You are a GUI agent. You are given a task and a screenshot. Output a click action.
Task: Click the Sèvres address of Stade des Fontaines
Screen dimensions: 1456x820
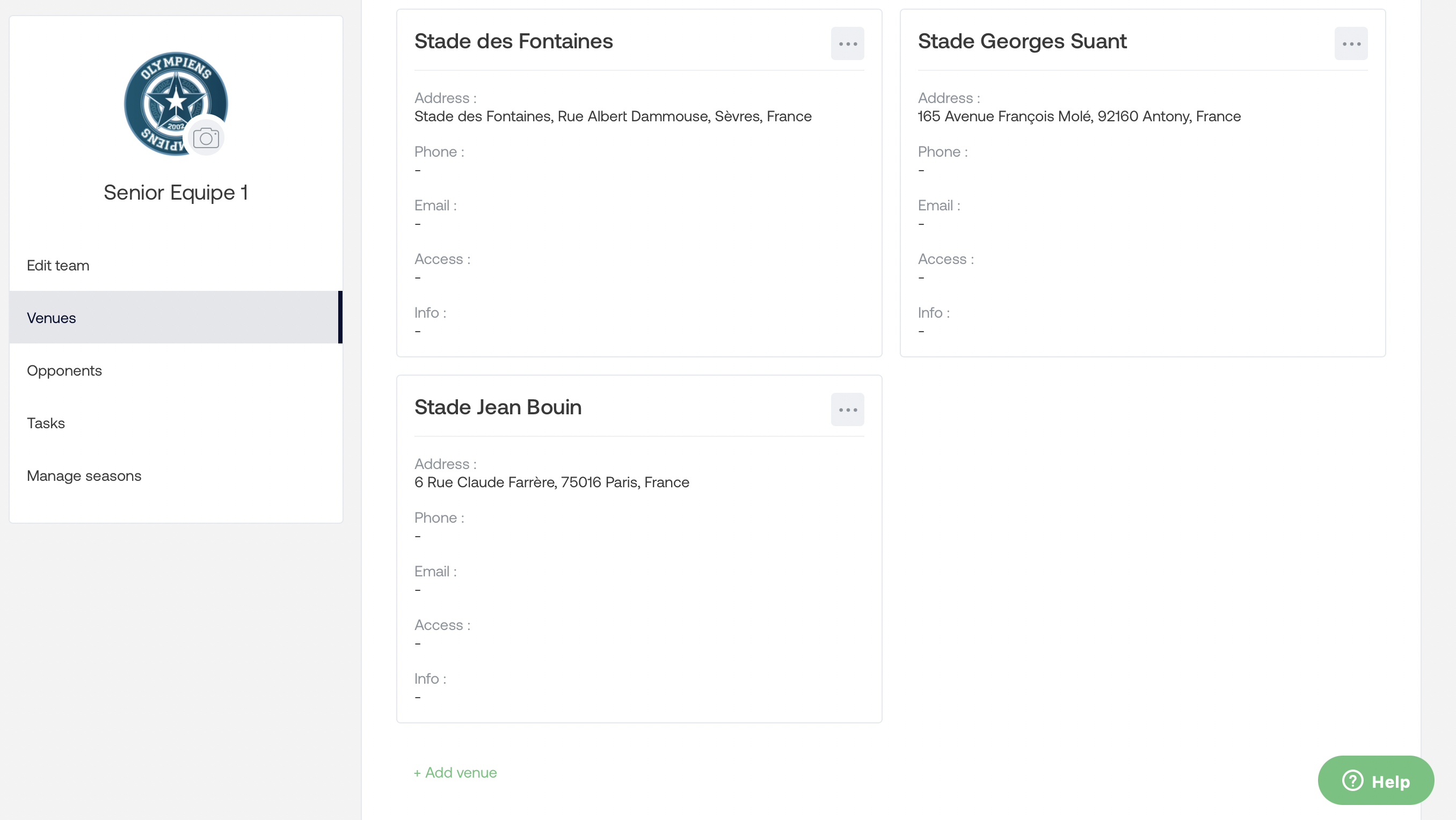click(x=613, y=116)
